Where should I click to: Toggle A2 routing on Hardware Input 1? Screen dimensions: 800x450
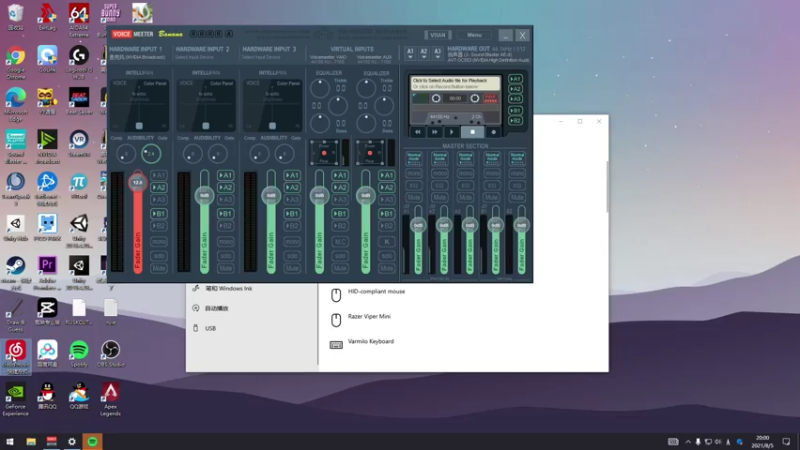point(159,188)
